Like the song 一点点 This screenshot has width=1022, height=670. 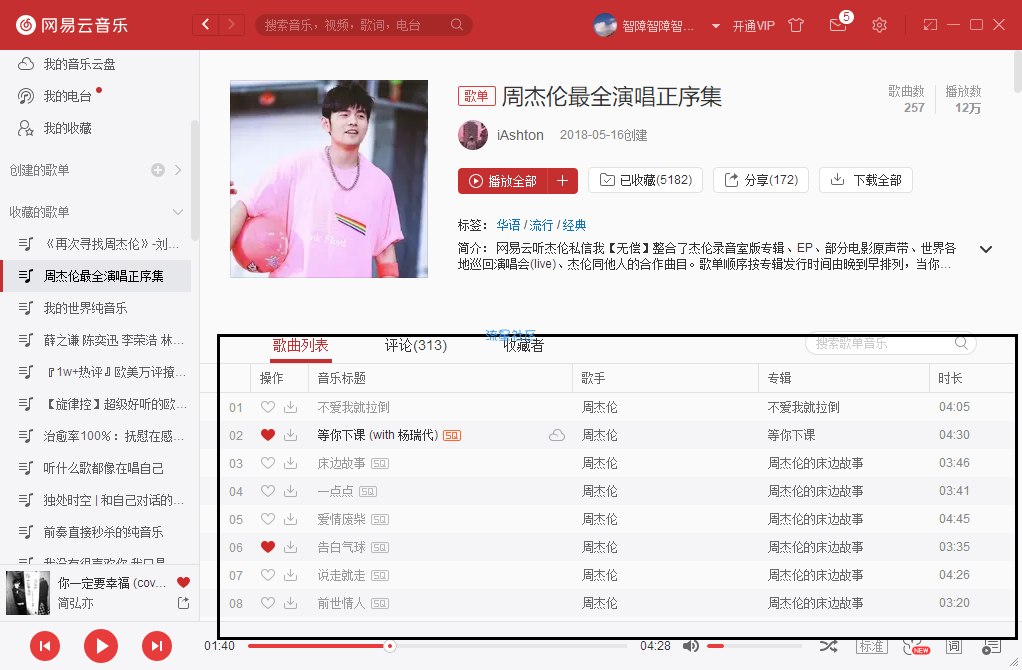(268, 491)
